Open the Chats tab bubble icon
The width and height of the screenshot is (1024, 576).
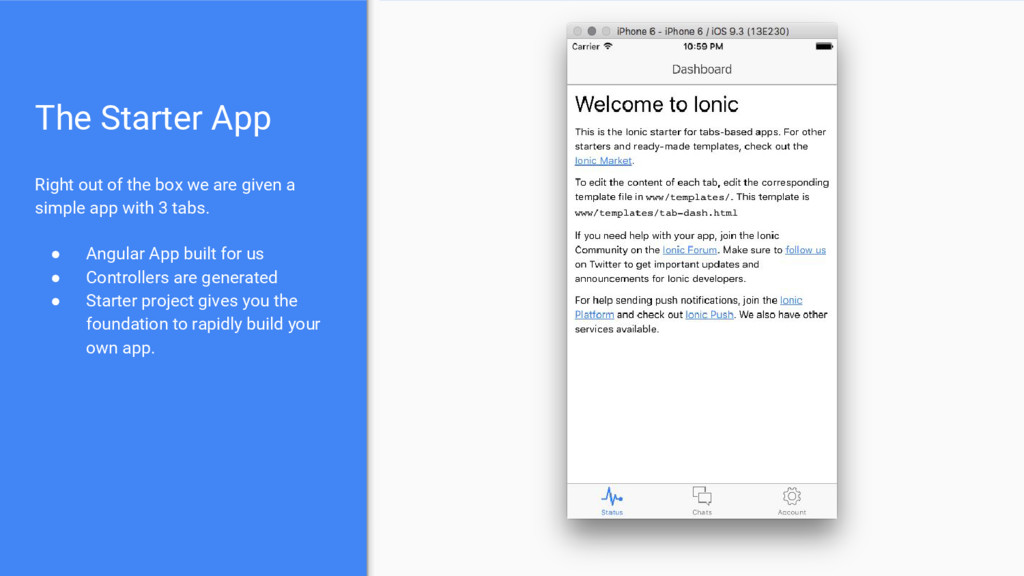(x=702, y=496)
